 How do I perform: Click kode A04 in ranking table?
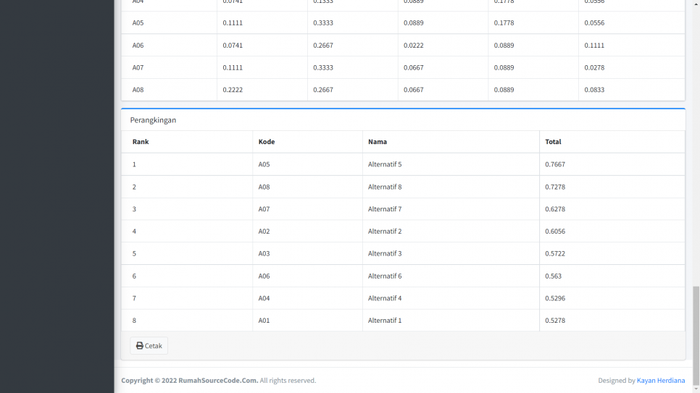click(264, 298)
